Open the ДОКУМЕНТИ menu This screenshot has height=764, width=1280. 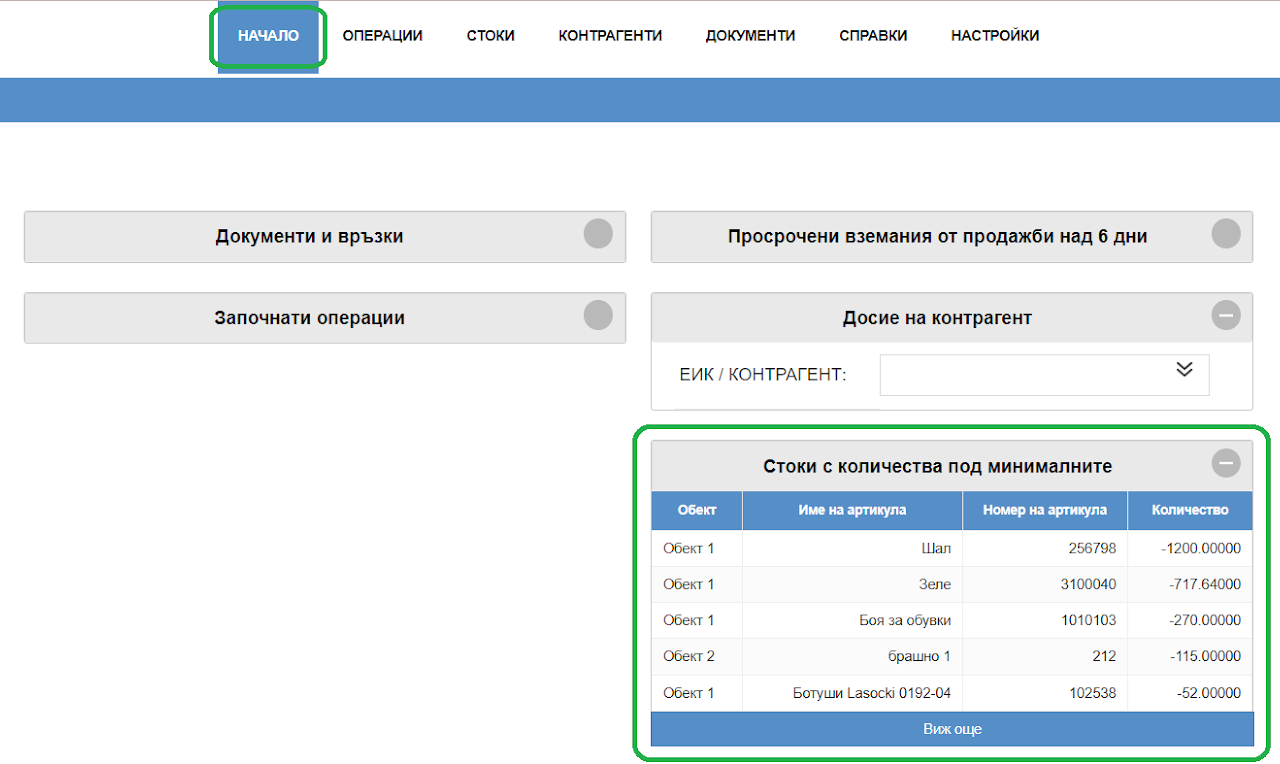[751, 36]
